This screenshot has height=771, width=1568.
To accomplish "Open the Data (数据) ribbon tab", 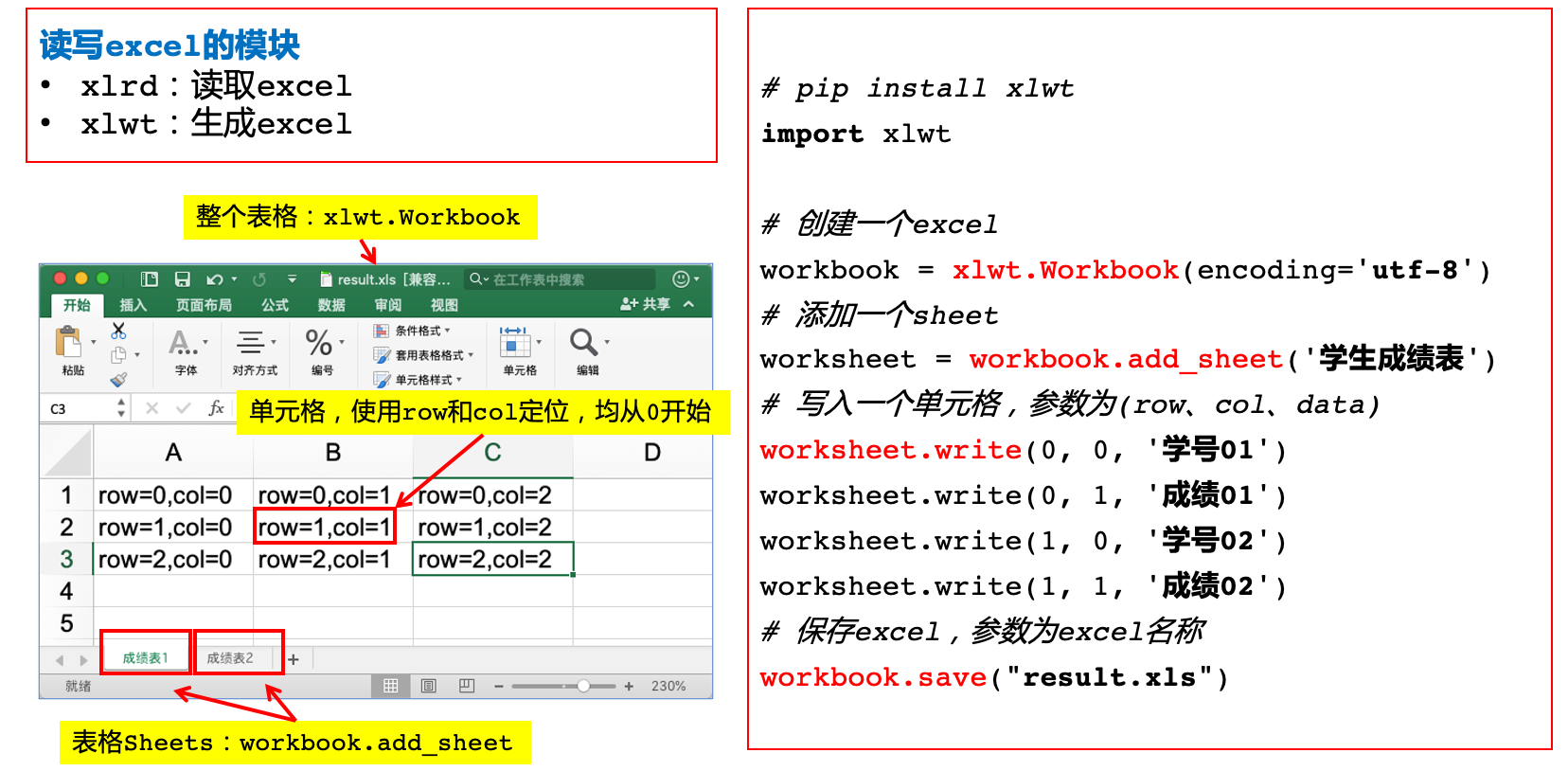I will 331,305.
